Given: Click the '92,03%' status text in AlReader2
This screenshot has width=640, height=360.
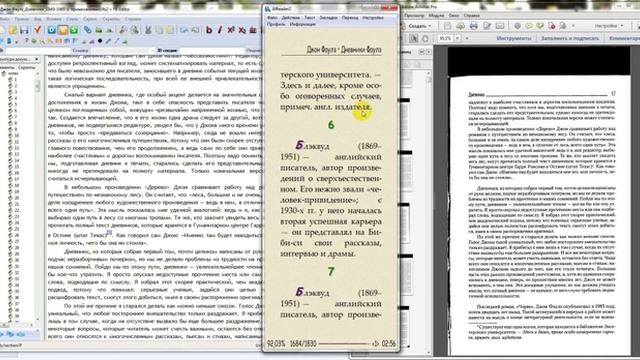Looking at the screenshot, I should coord(276,344).
